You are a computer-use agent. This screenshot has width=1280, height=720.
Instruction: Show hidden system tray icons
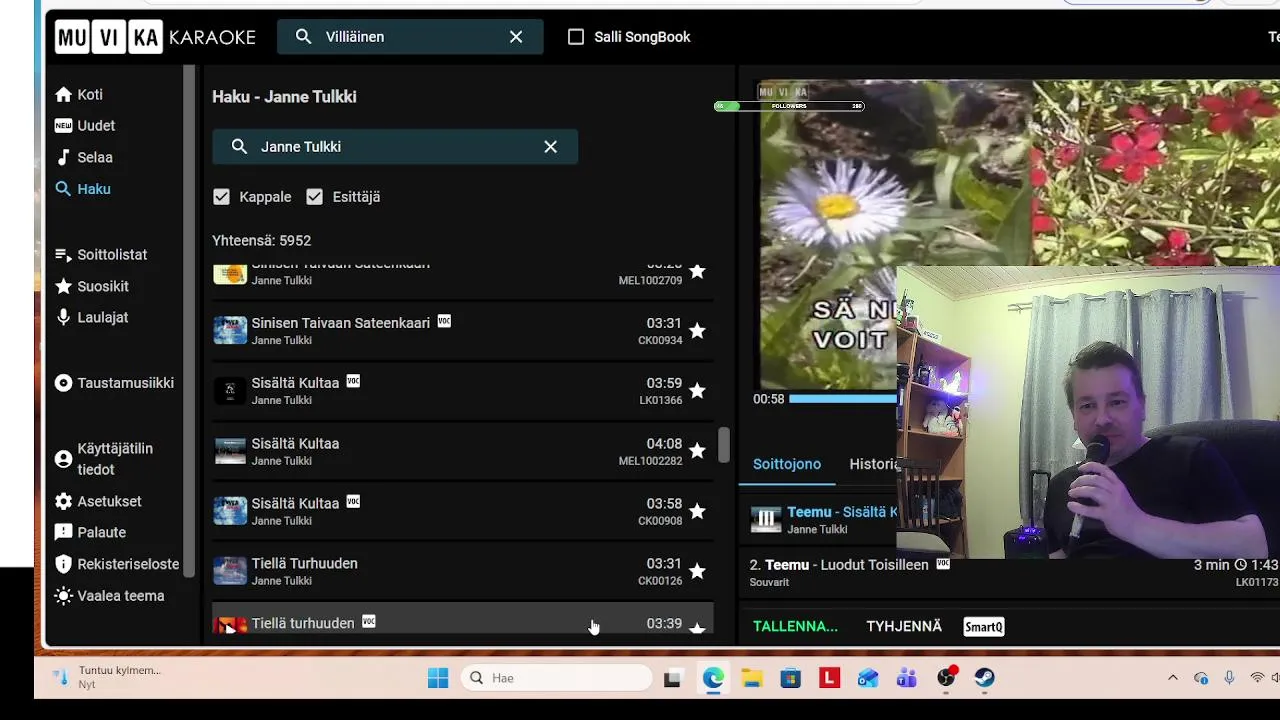1173,678
